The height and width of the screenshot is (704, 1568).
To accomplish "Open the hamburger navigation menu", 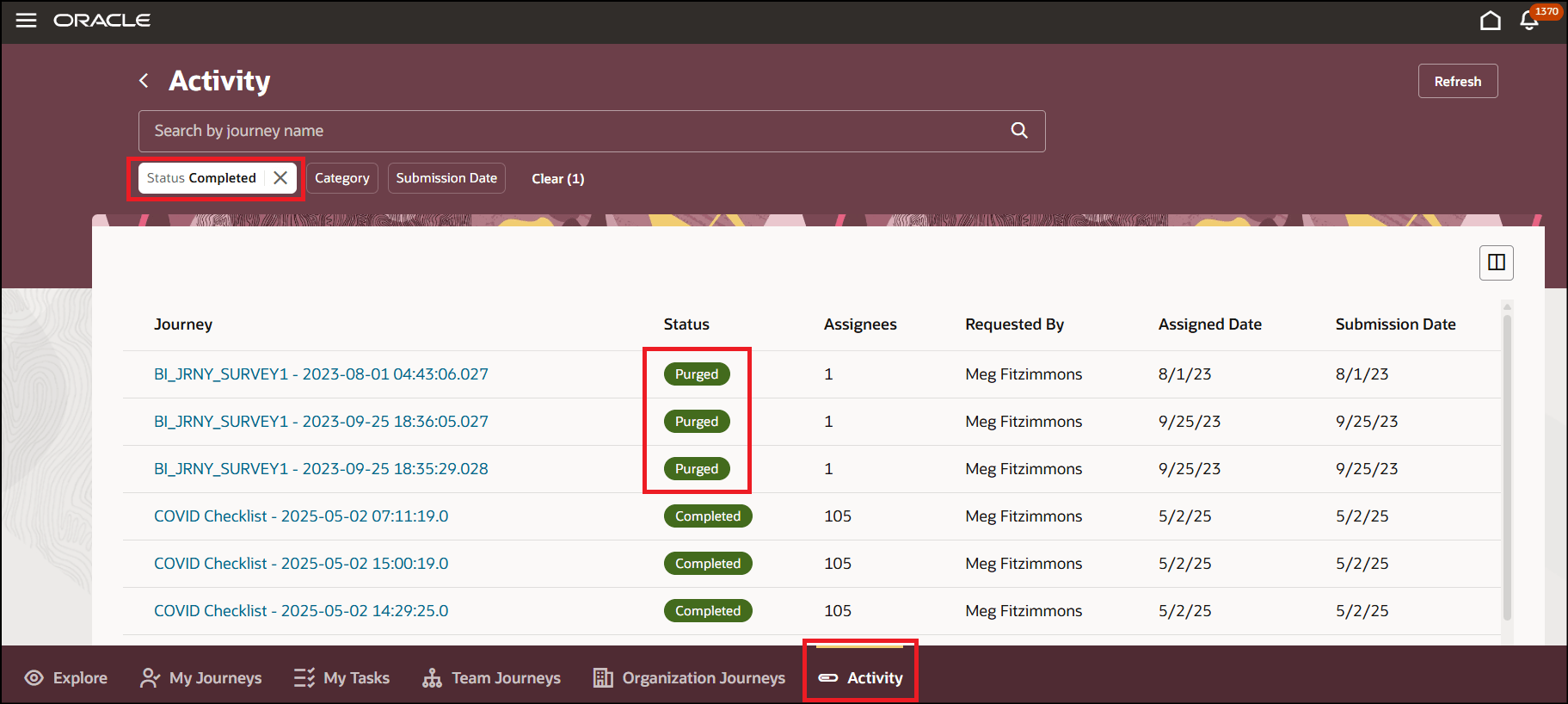I will tap(27, 20).
